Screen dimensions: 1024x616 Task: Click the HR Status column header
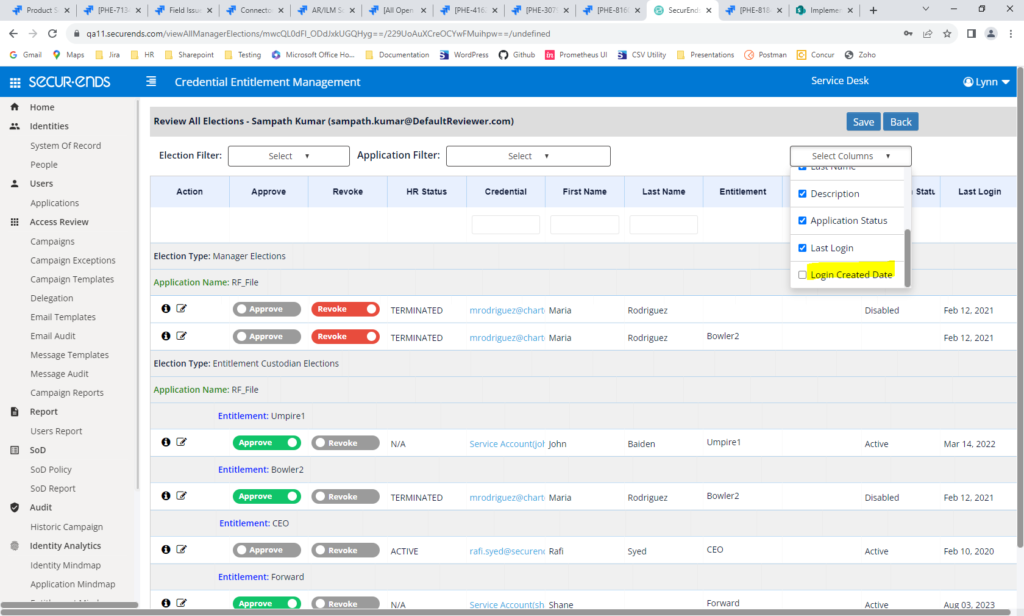click(x=426, y=191)
